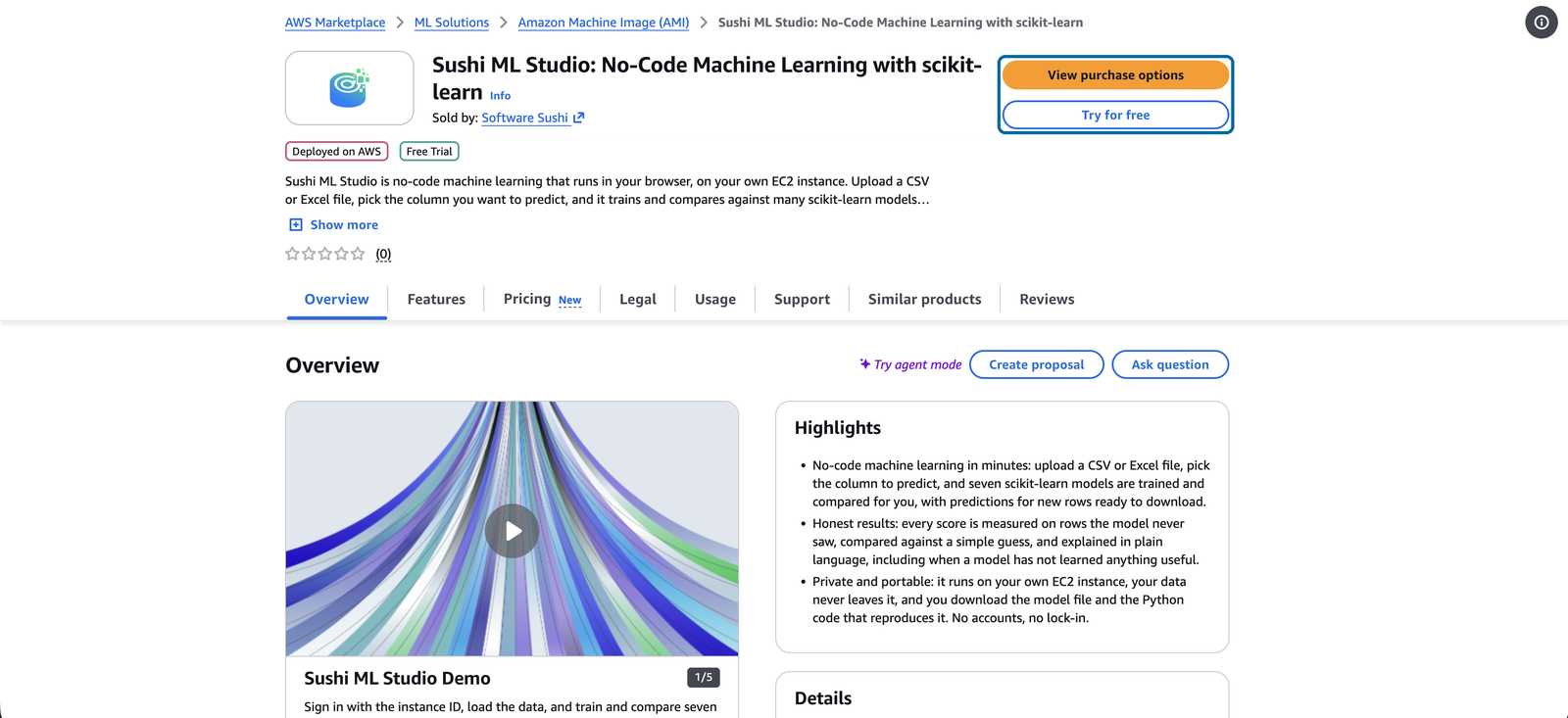Click the Info link beside the product title
The width and height of the screenshot is (1568, 718).
[500, 95]
